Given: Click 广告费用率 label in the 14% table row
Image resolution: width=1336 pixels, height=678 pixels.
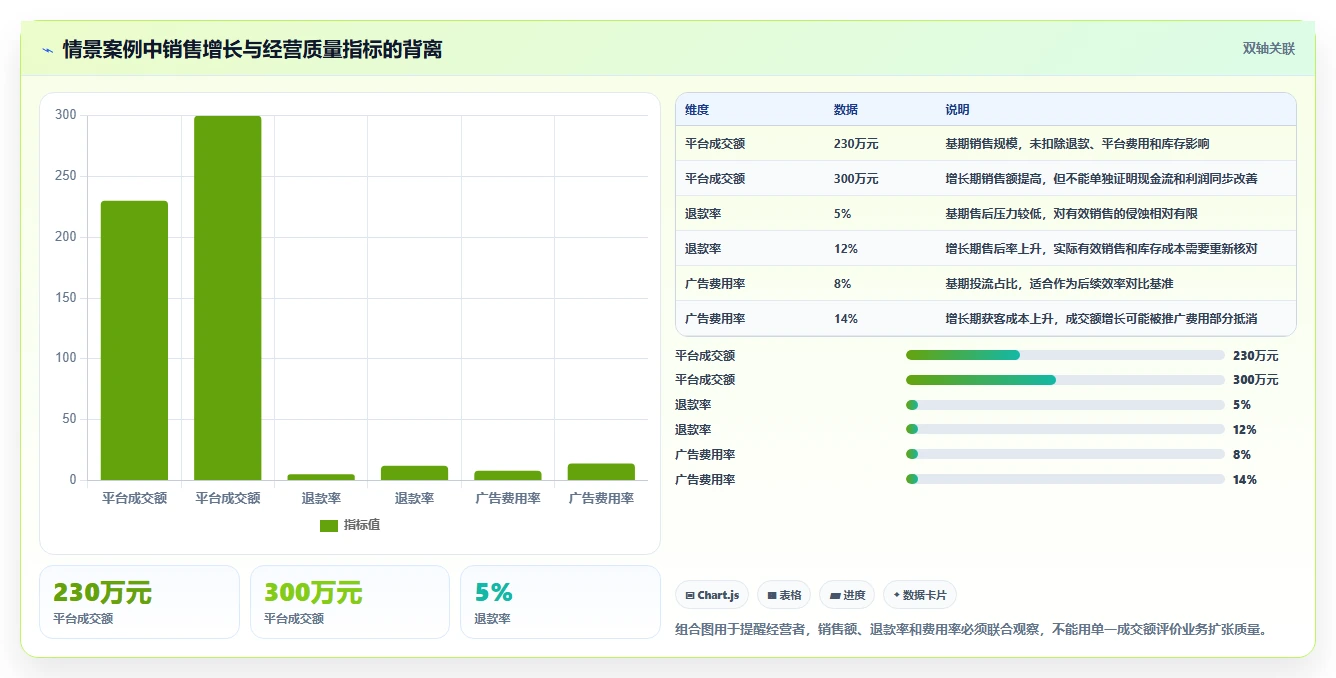Looking at the screenshot, I should click(x=715, y=319).
